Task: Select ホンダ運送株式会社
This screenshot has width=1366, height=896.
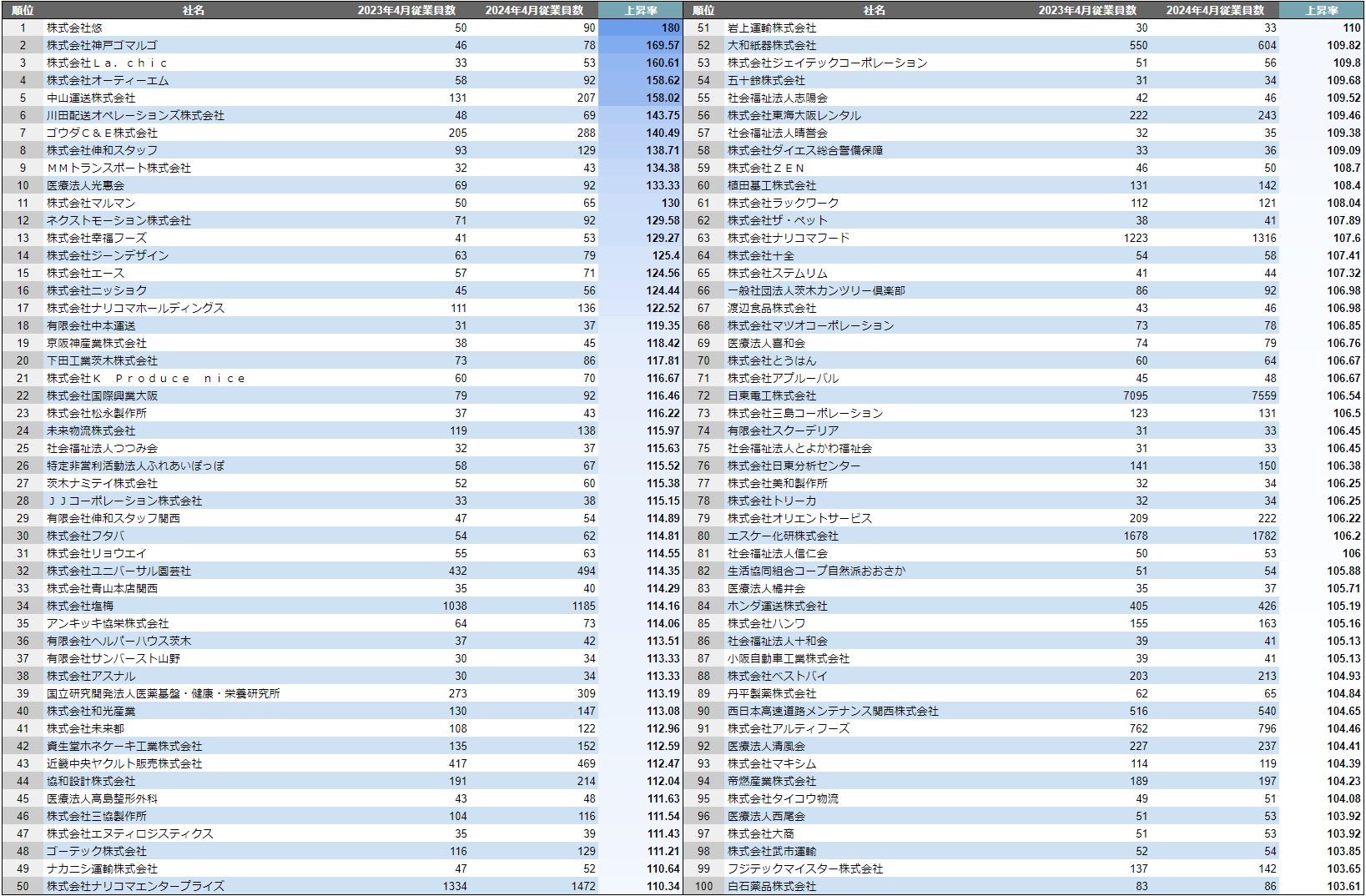Action: pyautogui.click(x=778, y=606)
